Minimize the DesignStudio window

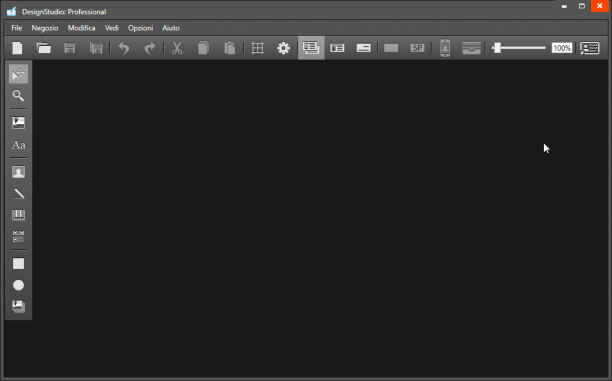tap(564, 6)
